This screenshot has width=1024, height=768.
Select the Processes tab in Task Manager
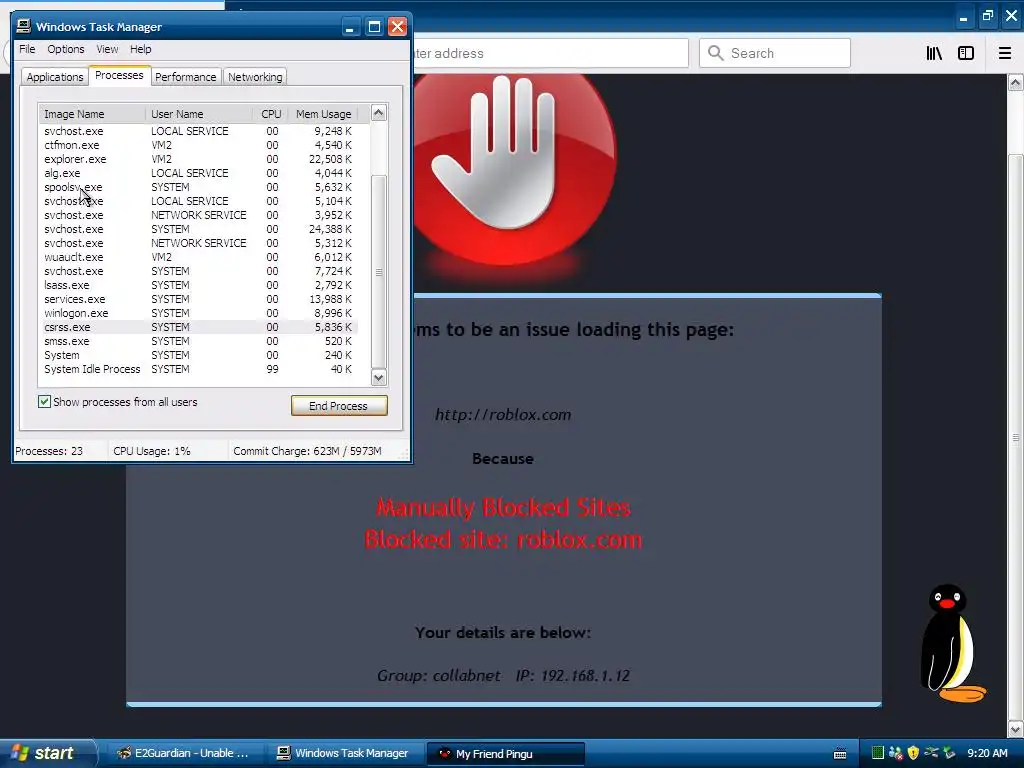119,75
